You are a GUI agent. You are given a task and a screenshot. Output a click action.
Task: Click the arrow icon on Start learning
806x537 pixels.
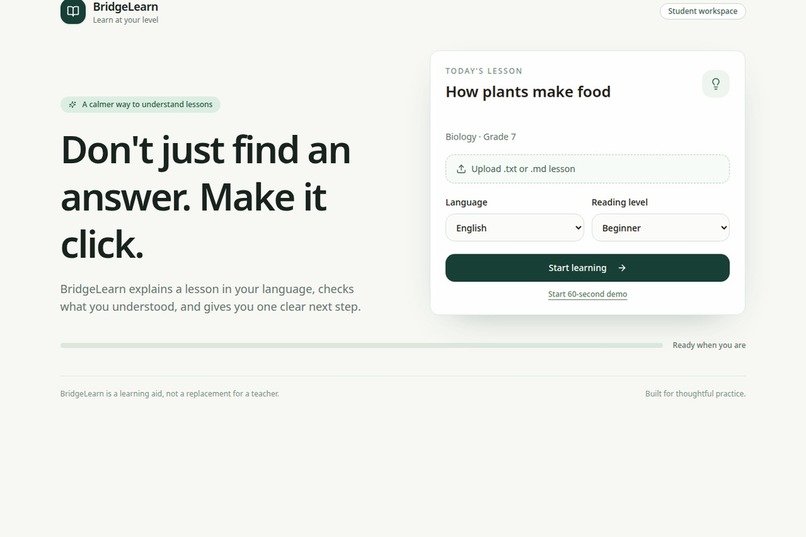[622, 268]
